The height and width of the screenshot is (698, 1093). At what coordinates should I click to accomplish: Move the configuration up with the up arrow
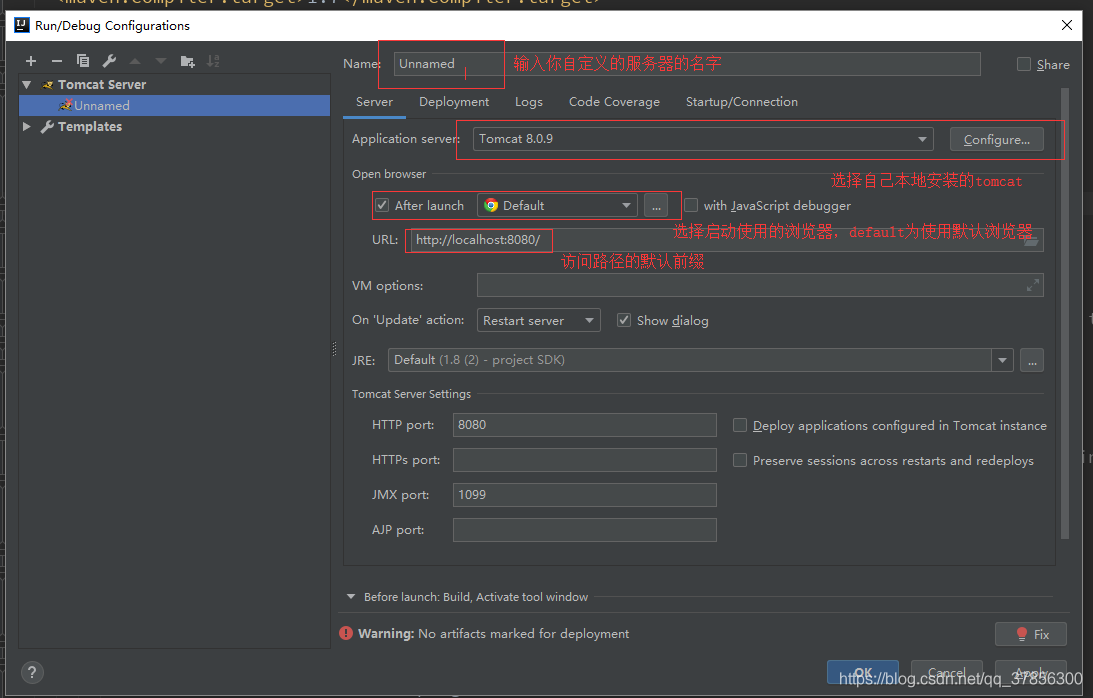pyautogui.click(x=135, y=61)
